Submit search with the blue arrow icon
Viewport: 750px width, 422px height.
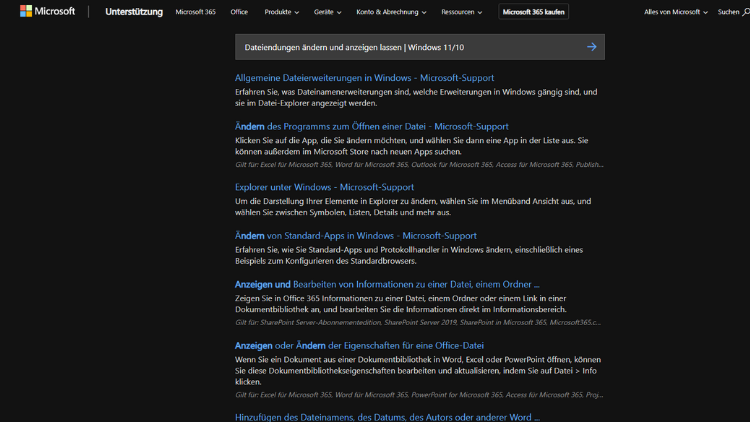pyautogui.click(x=592, y=47)
